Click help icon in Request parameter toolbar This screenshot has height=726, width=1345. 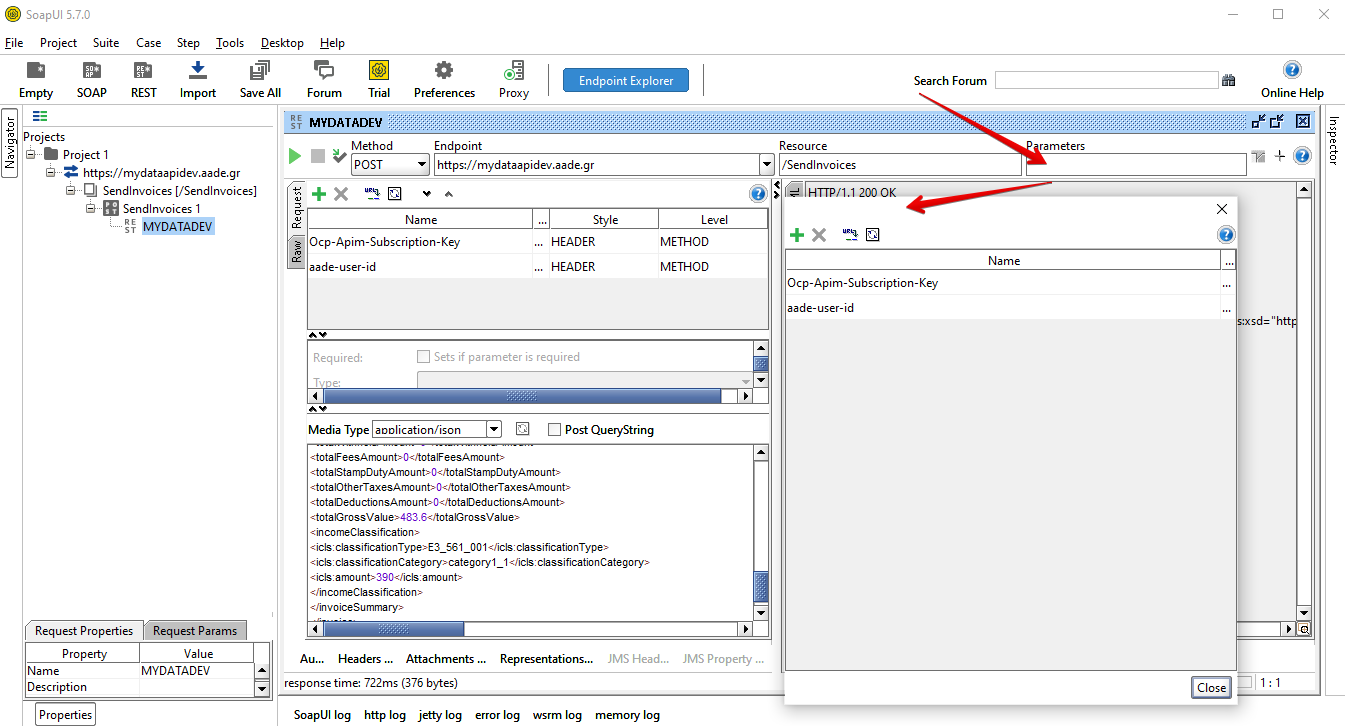(x=758, y=194)
